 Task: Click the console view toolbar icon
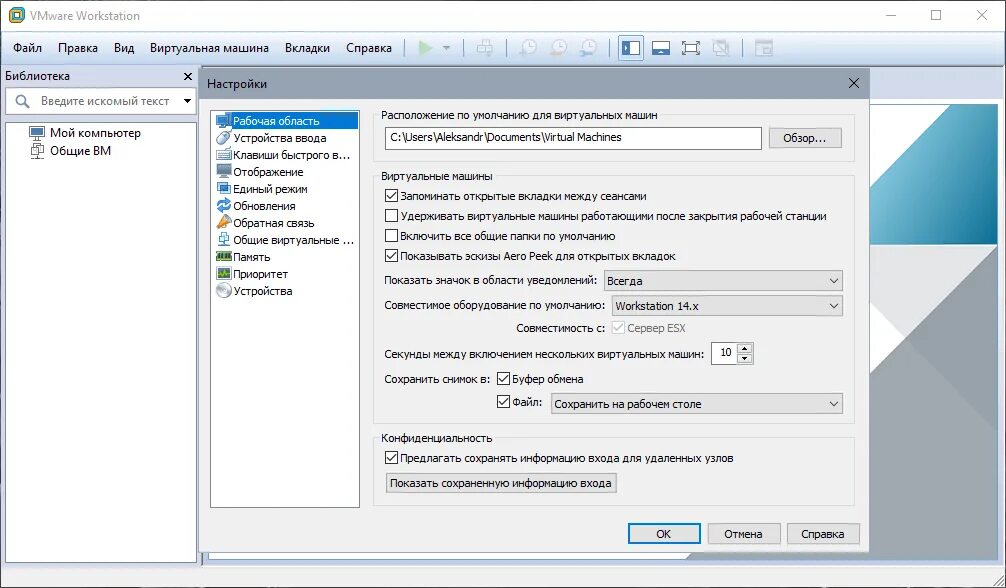[x=763, y=48]
